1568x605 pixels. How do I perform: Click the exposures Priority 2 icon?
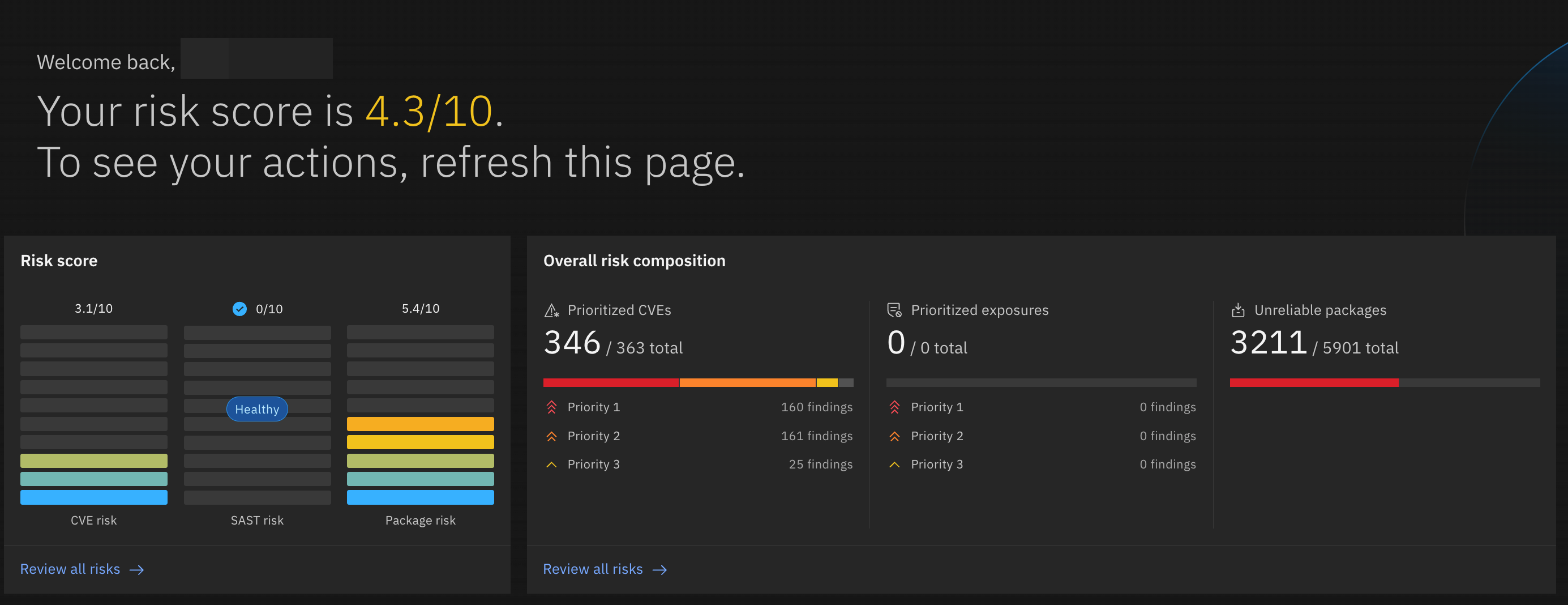point(894,436)
